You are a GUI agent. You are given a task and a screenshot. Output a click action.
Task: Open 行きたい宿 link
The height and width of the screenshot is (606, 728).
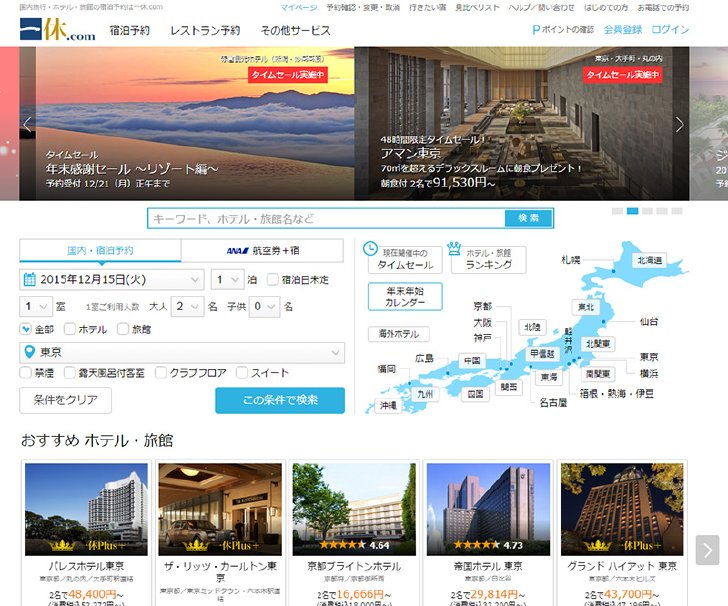pyautogui.click(x=428, y=7)
